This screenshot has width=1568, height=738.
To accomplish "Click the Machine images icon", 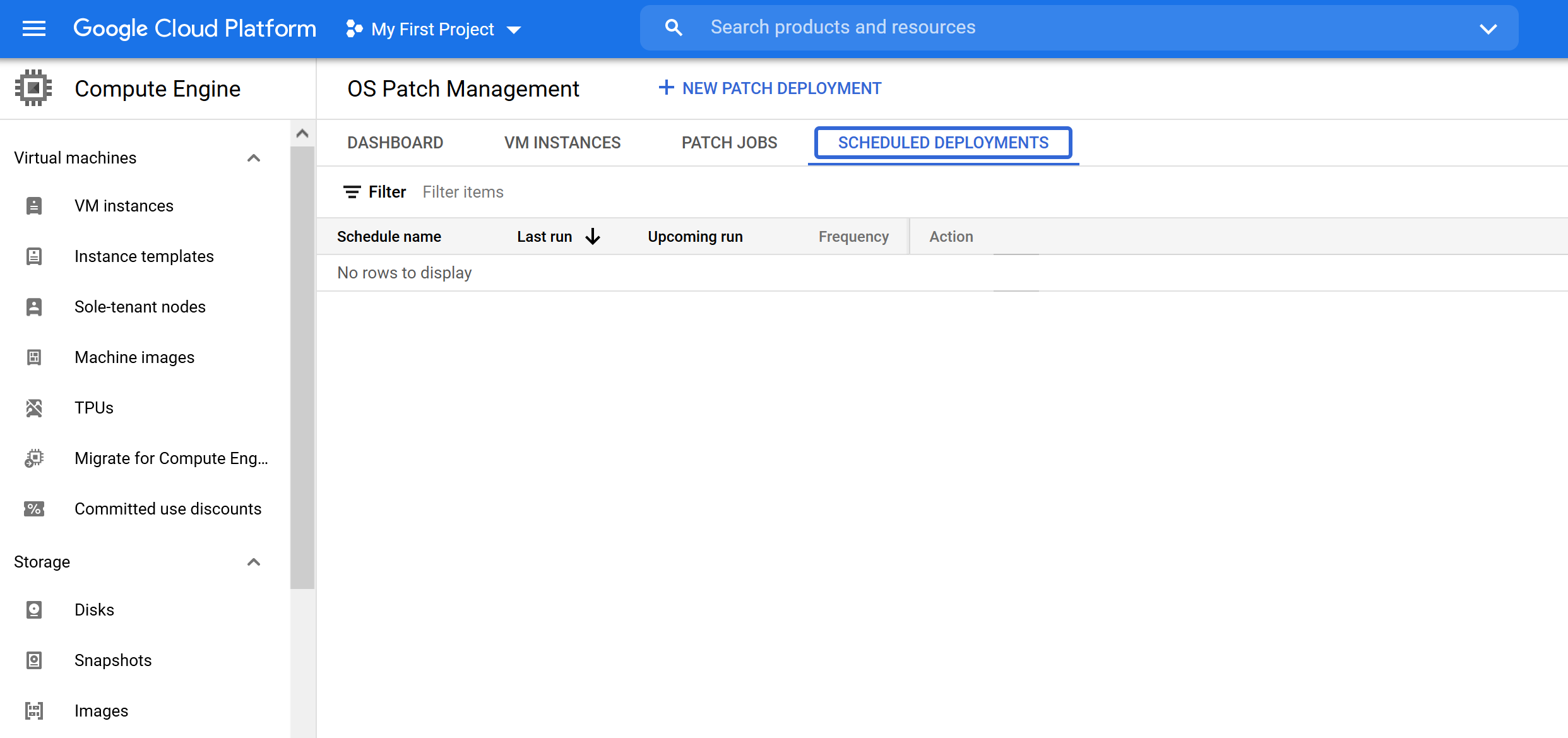I will [x=34, y=357].
